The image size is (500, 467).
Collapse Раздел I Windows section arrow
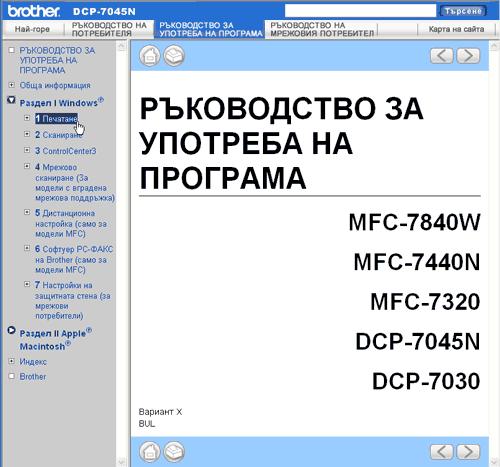11,100
